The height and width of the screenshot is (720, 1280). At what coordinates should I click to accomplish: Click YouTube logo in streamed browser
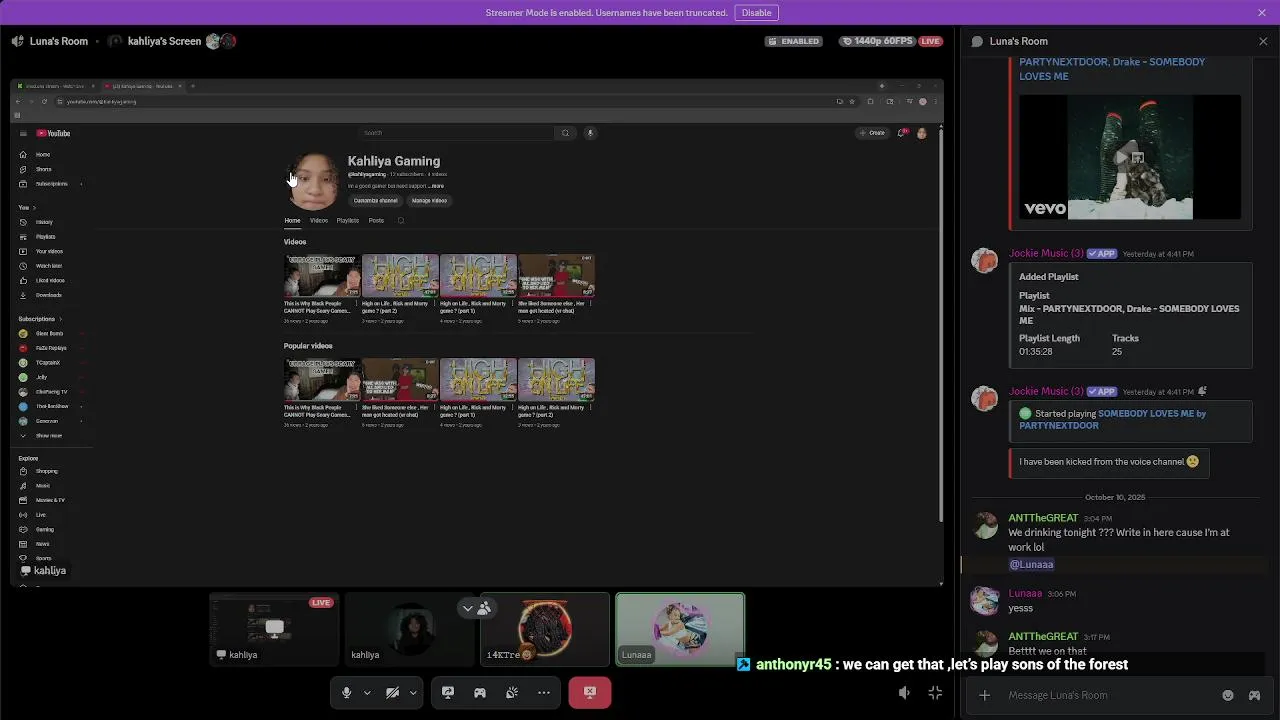click(x=54, y=133)
